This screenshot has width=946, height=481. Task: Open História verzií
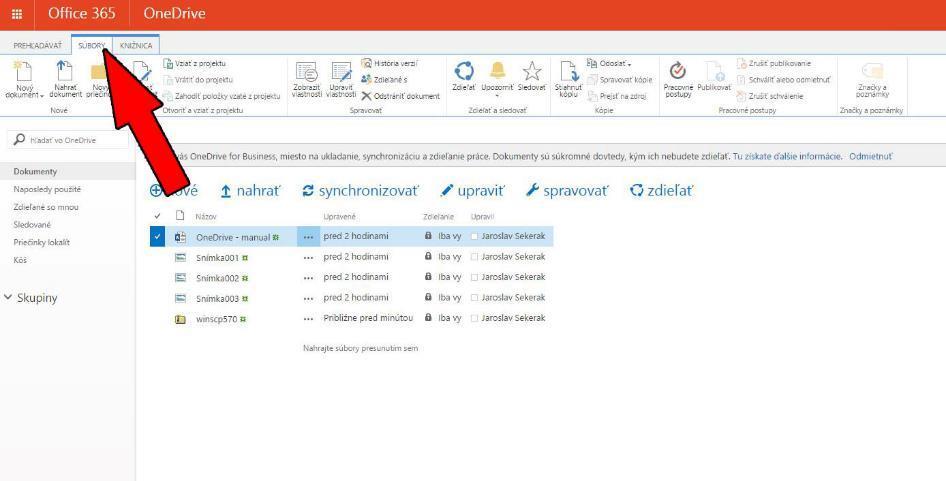click(389, 63)
